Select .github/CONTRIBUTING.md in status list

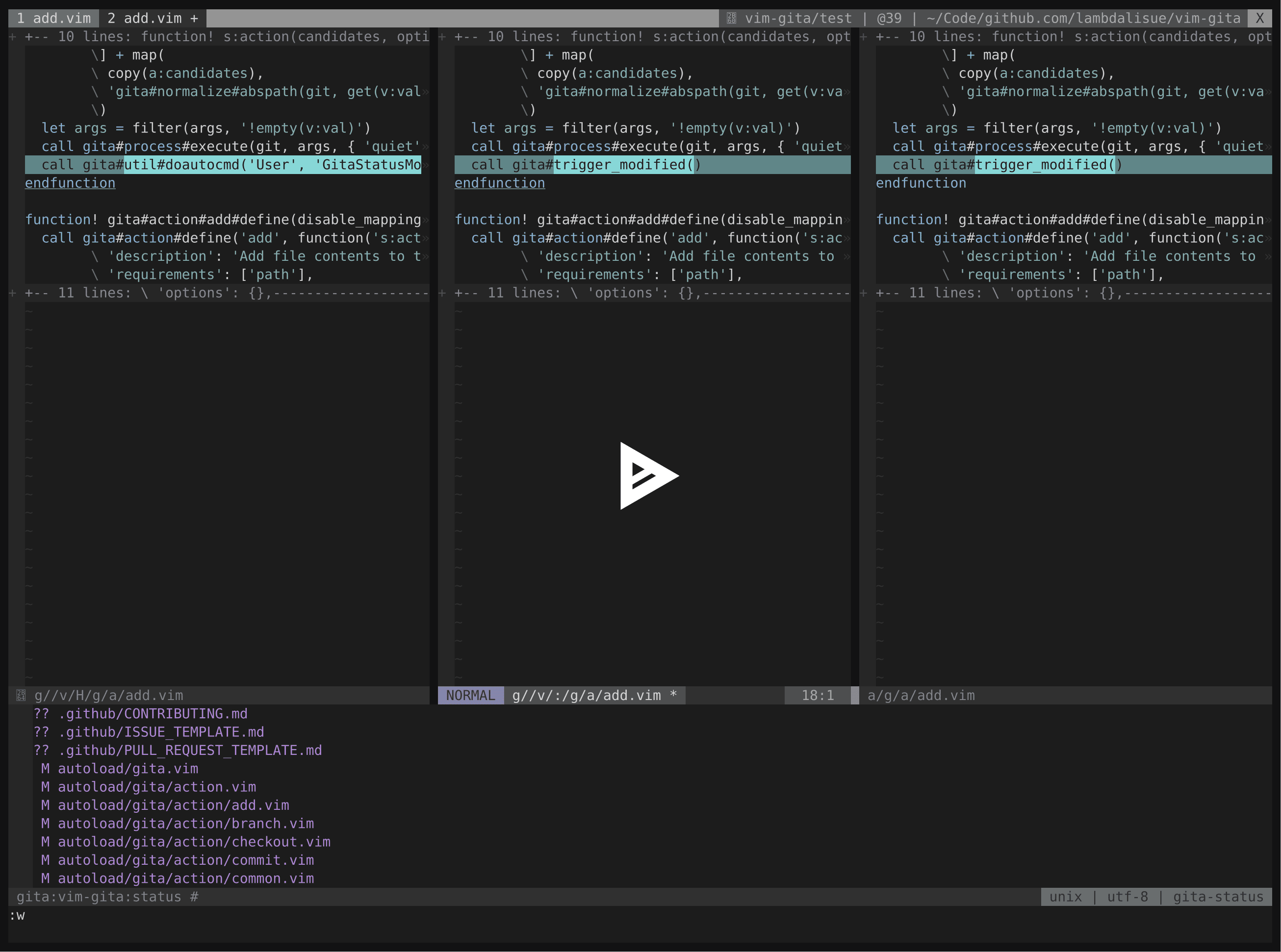[140, 714]
